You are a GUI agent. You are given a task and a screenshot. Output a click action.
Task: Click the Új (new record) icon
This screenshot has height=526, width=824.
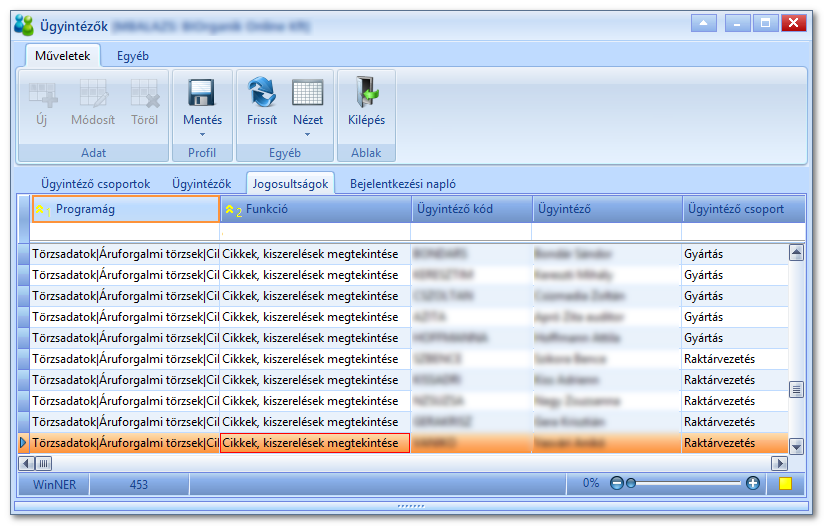43,94
